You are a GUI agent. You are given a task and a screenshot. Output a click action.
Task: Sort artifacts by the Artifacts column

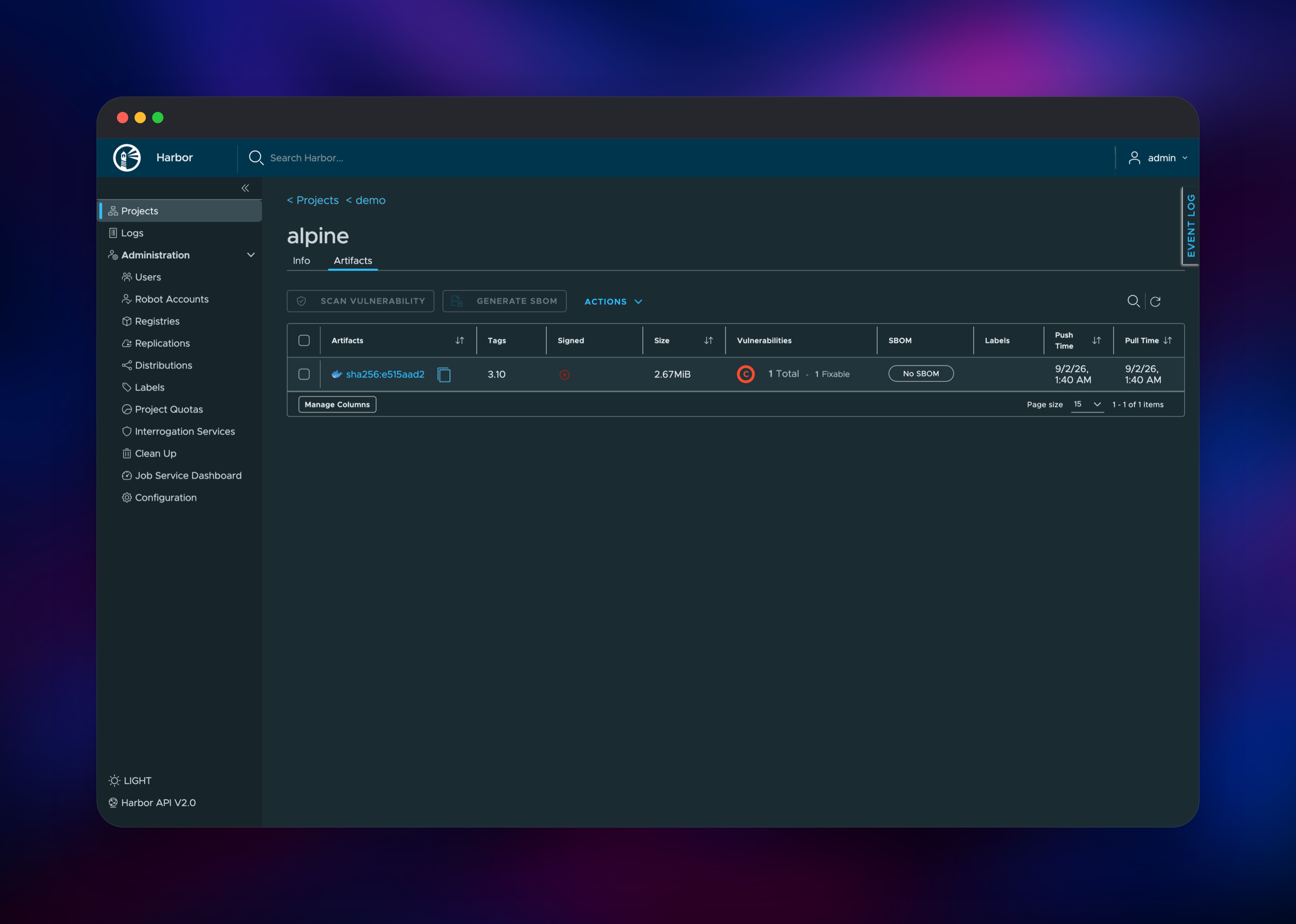pos(460,340)
